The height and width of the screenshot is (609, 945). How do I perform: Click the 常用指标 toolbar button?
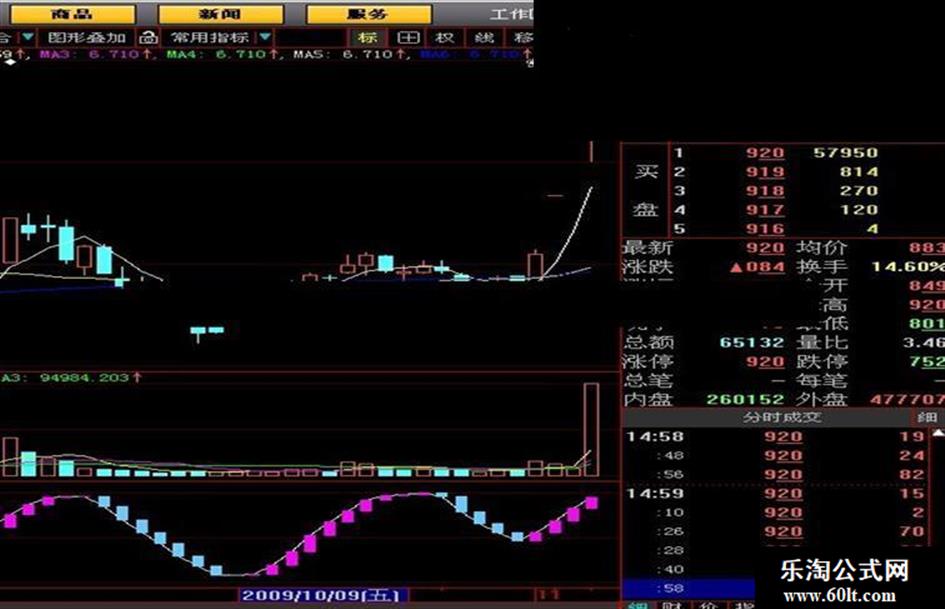coord(209,37)
